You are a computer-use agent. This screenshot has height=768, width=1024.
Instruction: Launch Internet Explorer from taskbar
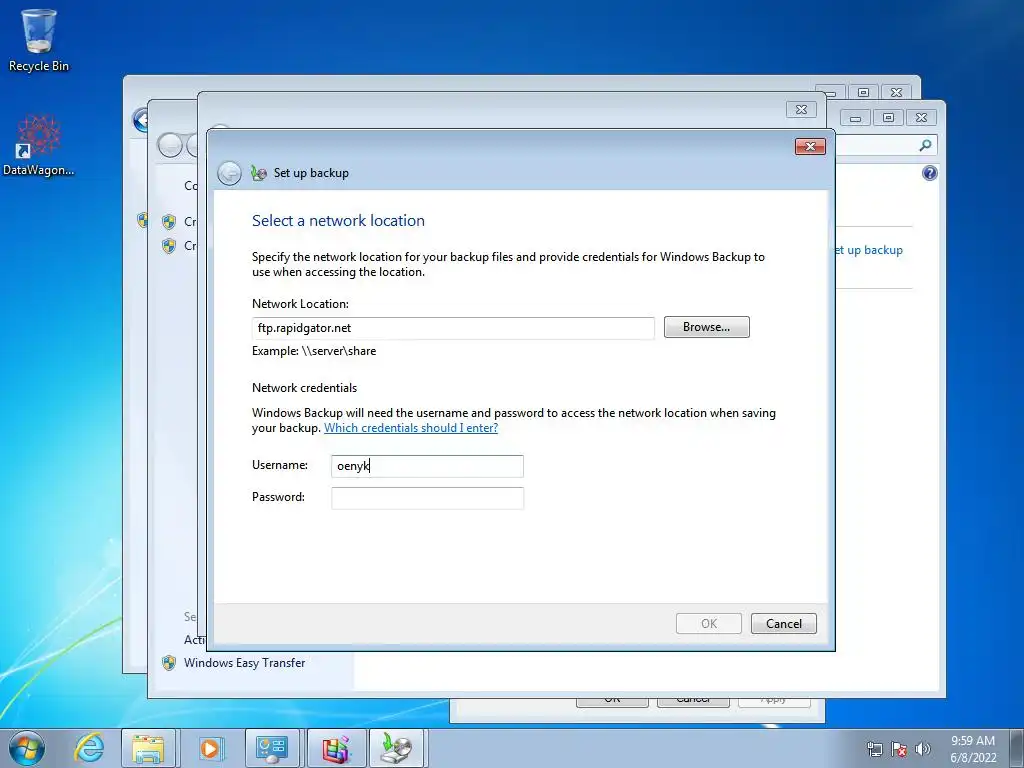pyautogui.click(x=89, y=748)
